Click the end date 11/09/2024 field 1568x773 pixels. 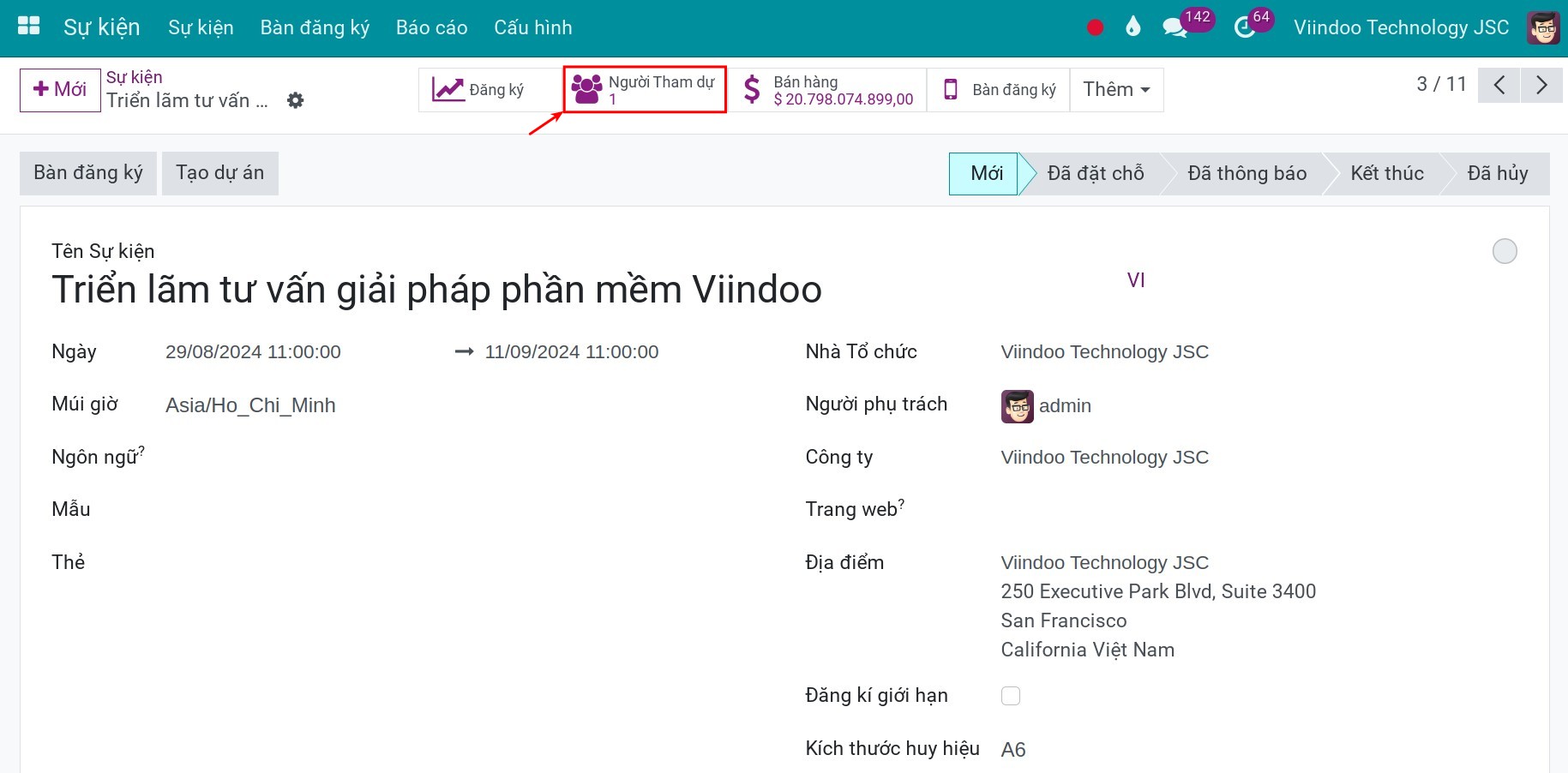[571, 352]
